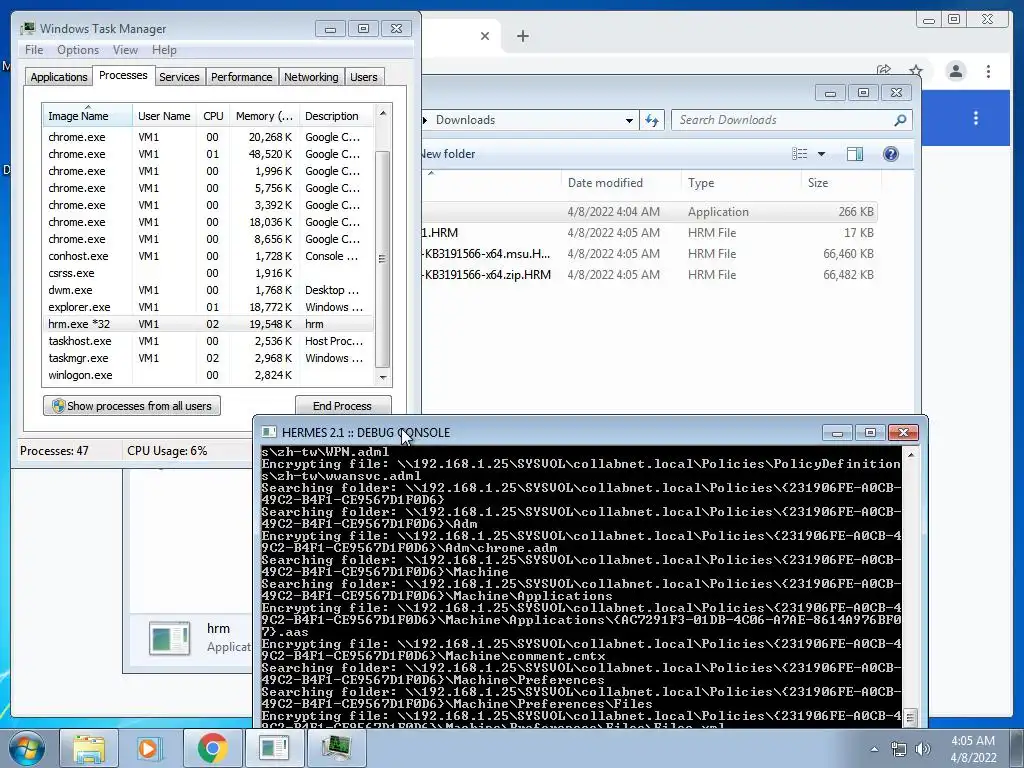The image size is (1024, 768).
Task: Select the dwm.exe process row
Action: (208, 290)
